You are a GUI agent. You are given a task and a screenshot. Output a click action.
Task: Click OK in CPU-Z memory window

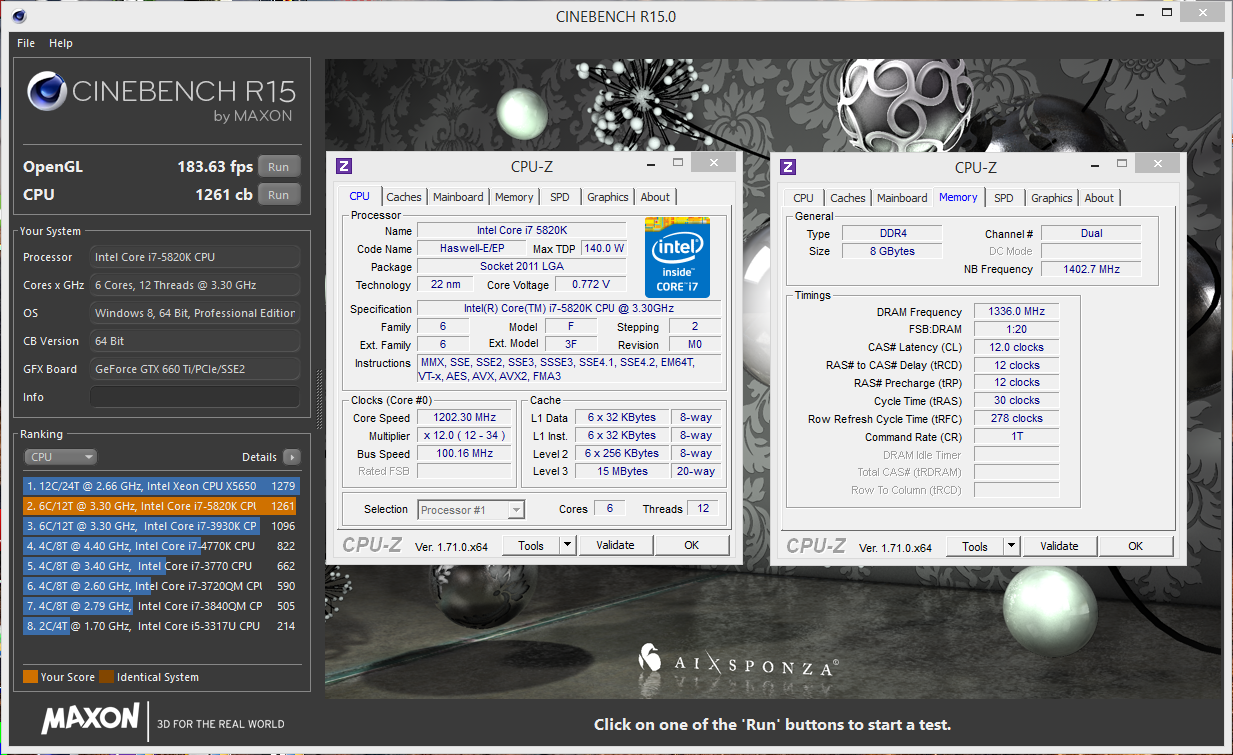point(1136,546)
